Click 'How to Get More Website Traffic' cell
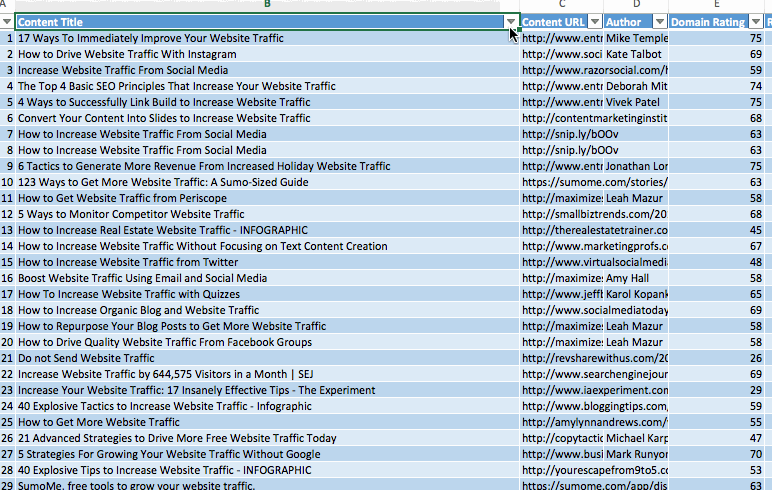 pos(267,423)
